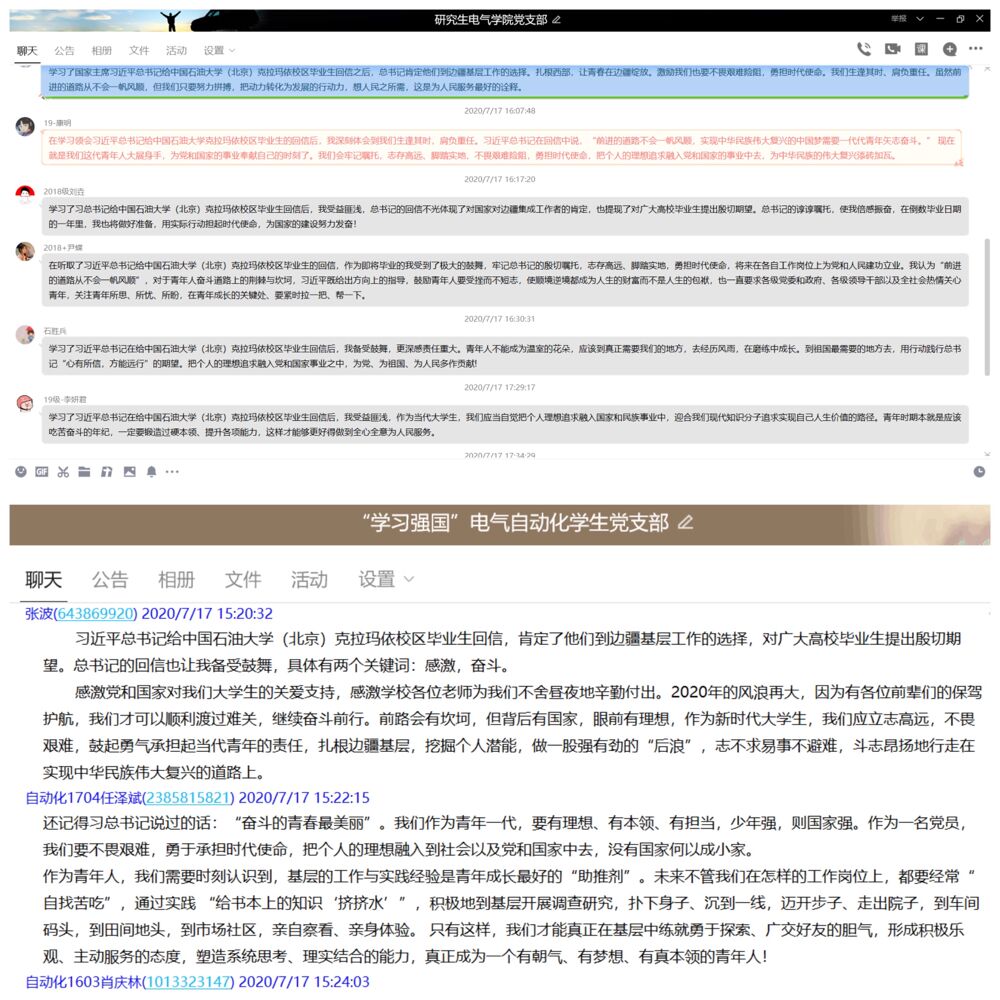Start a voice call in the group
Viewport: 1000px width, 1000px height.
[x=864, y=49]
